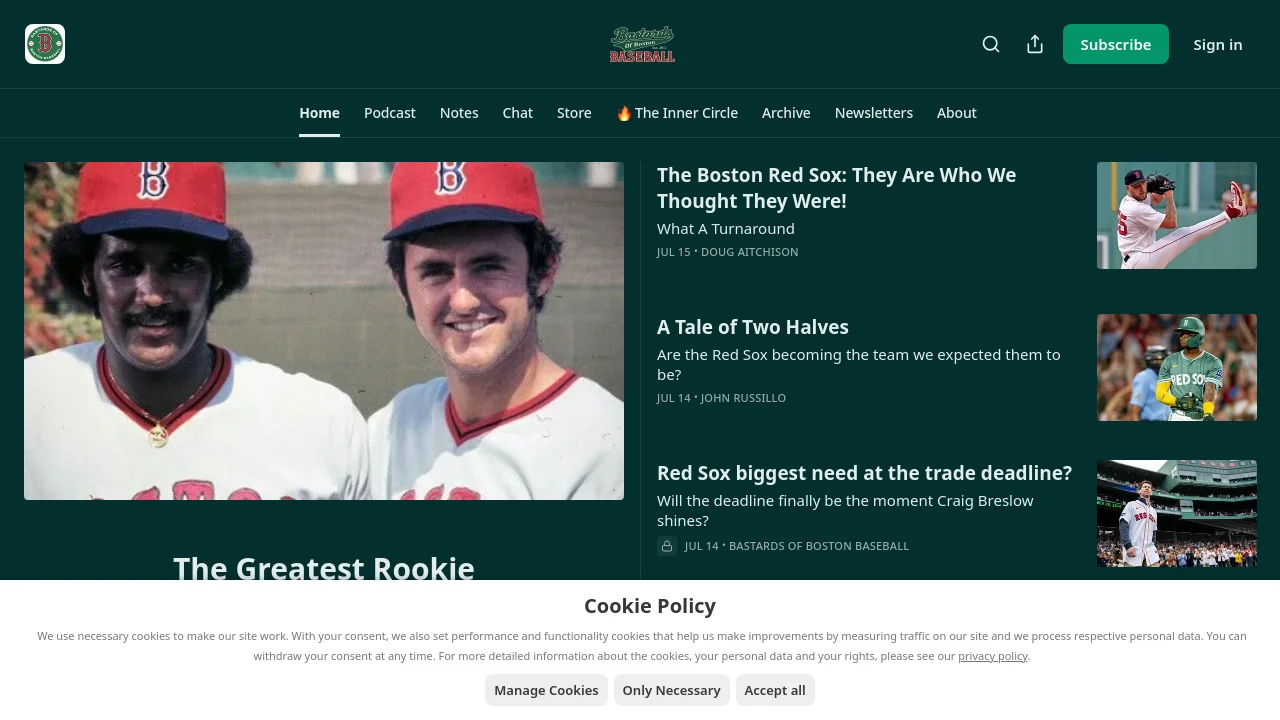
Task: Open the privacy policy link
Action: click(993, 656)
